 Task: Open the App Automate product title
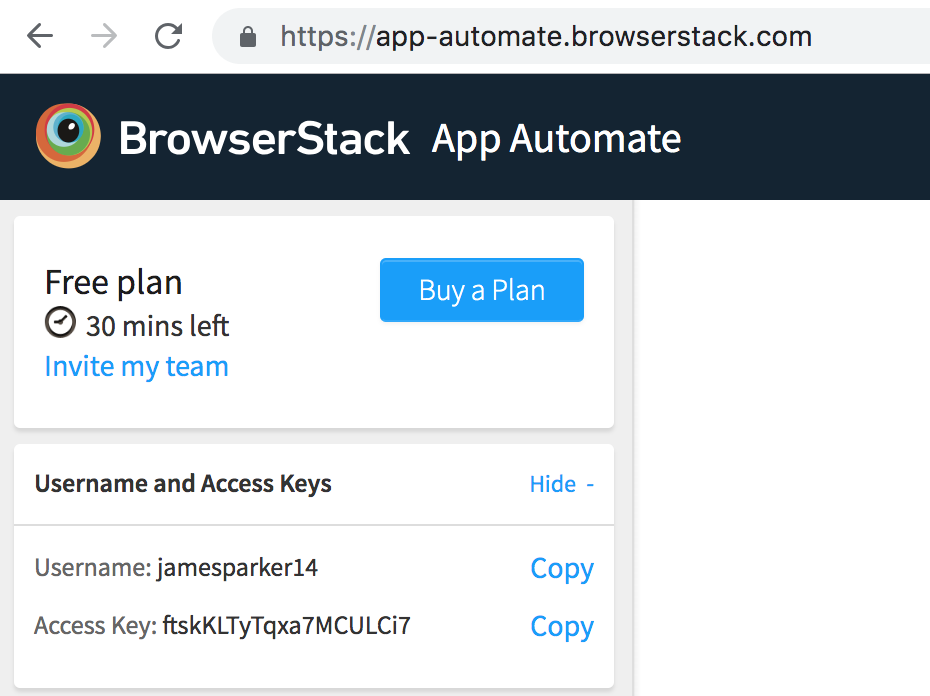pyautogui.click(x=556, y=140)
